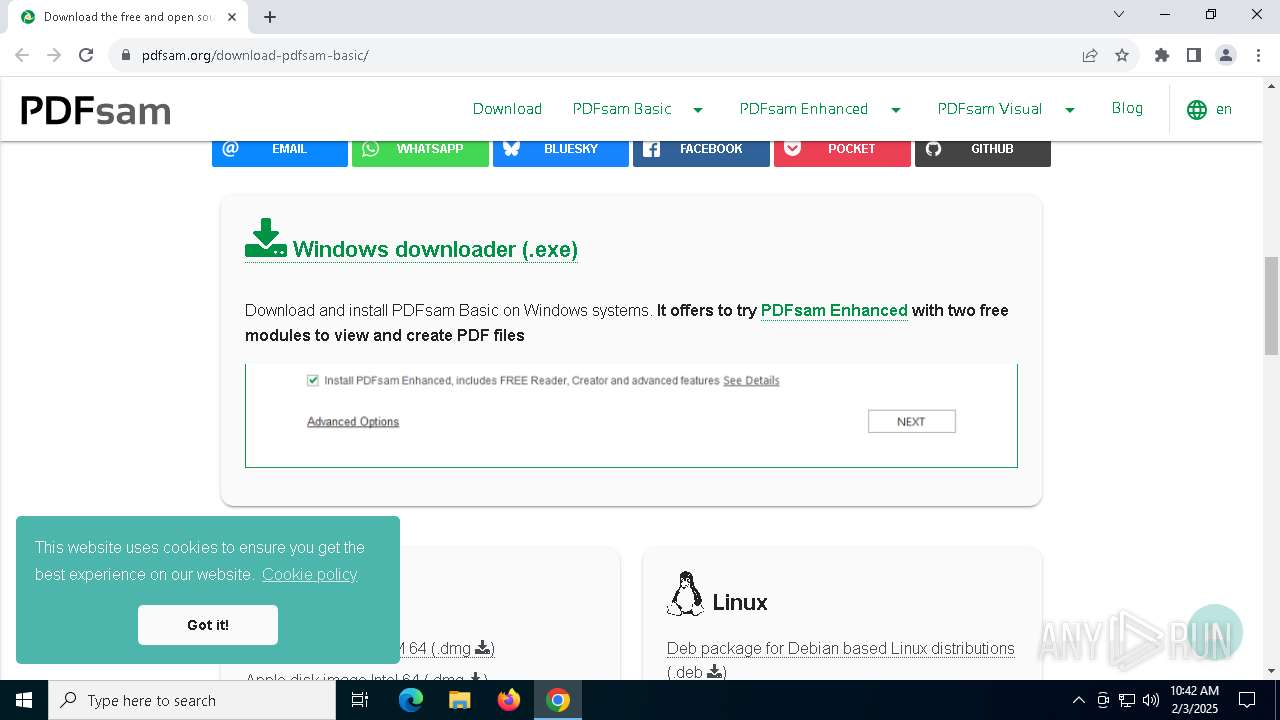Viewport: 1280px width, 720px height.
Task: Share page on Bluesky
Action: coord(561,149)
